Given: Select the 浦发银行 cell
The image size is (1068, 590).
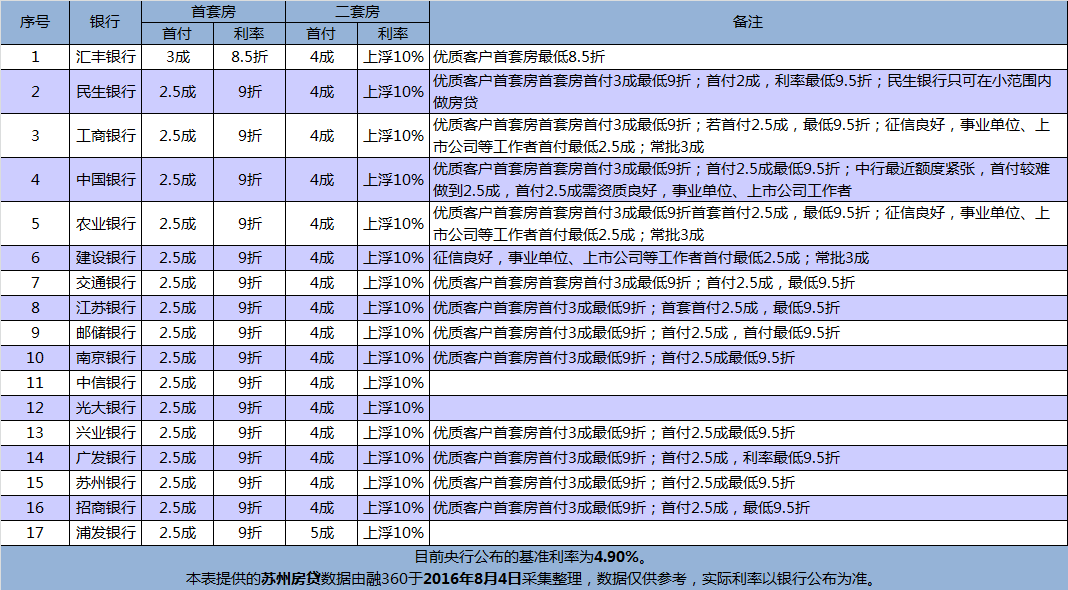Looking at the screenshot, I should click(106, 533).
